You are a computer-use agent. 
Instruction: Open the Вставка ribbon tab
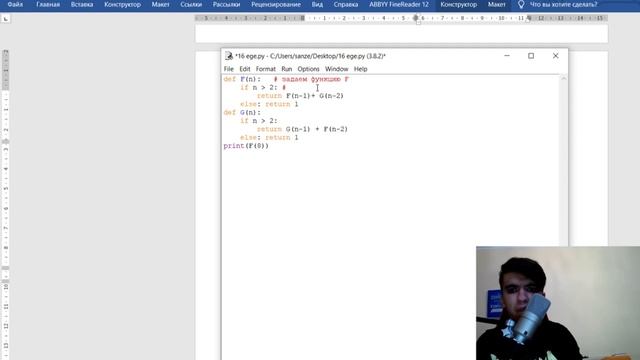[x=82, y=4]
